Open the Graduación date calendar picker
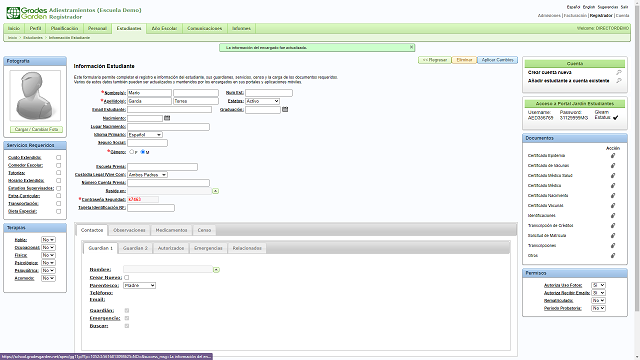The image size is (640, 360). pyautogui.click(x=285, y=109)
